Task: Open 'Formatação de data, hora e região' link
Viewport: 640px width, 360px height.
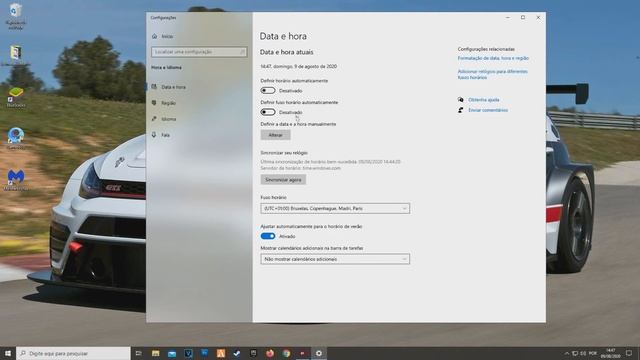Action: click(493, 58)
